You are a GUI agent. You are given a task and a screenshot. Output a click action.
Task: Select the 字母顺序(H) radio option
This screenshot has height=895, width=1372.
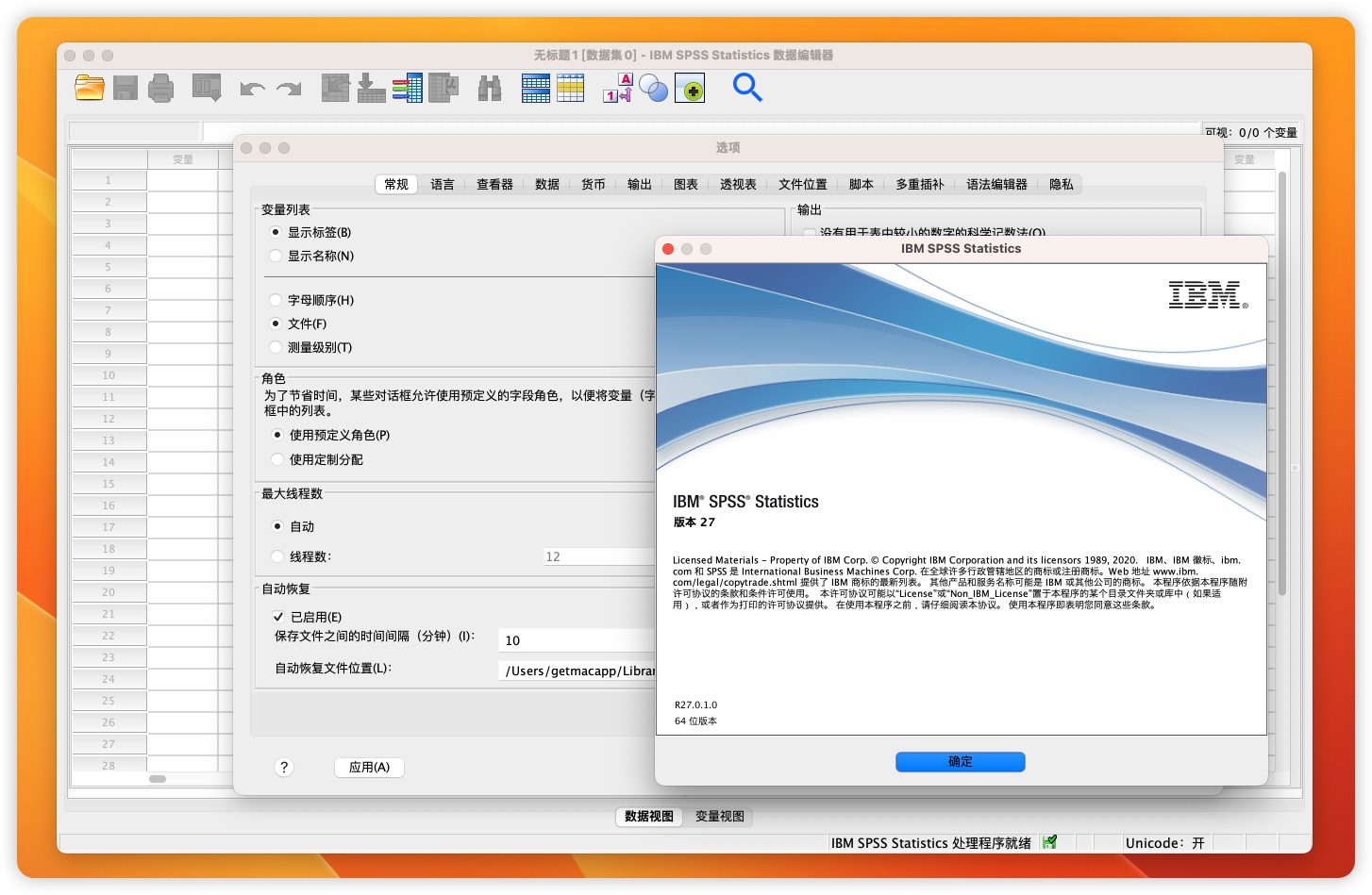(x=276, y=300)
